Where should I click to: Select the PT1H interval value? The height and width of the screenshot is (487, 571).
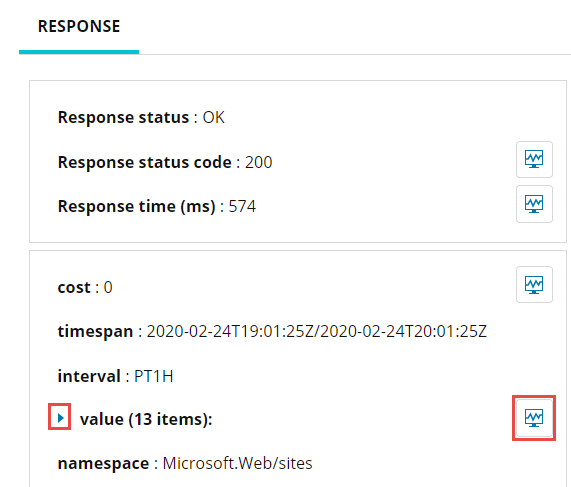click(154, 376)
